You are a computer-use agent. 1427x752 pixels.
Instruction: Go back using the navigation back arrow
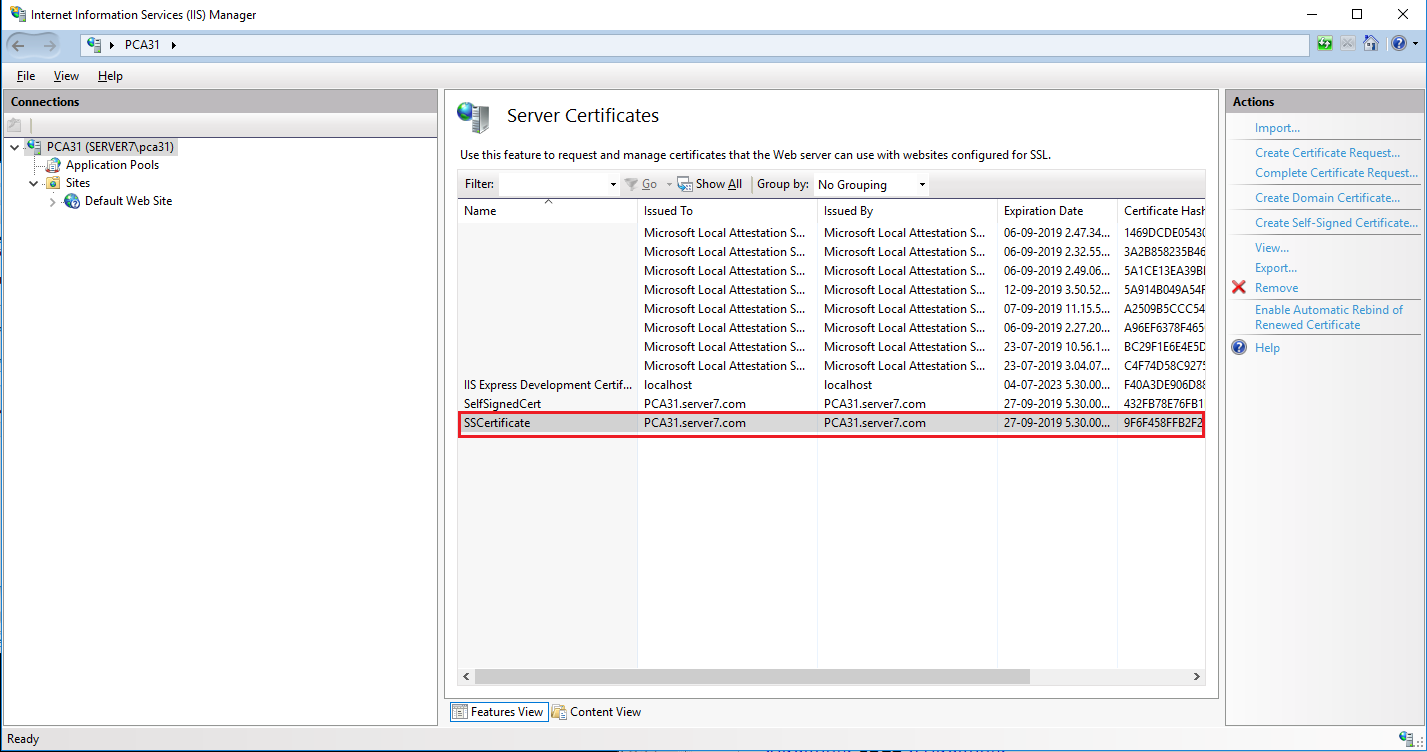tap(20, 45)
